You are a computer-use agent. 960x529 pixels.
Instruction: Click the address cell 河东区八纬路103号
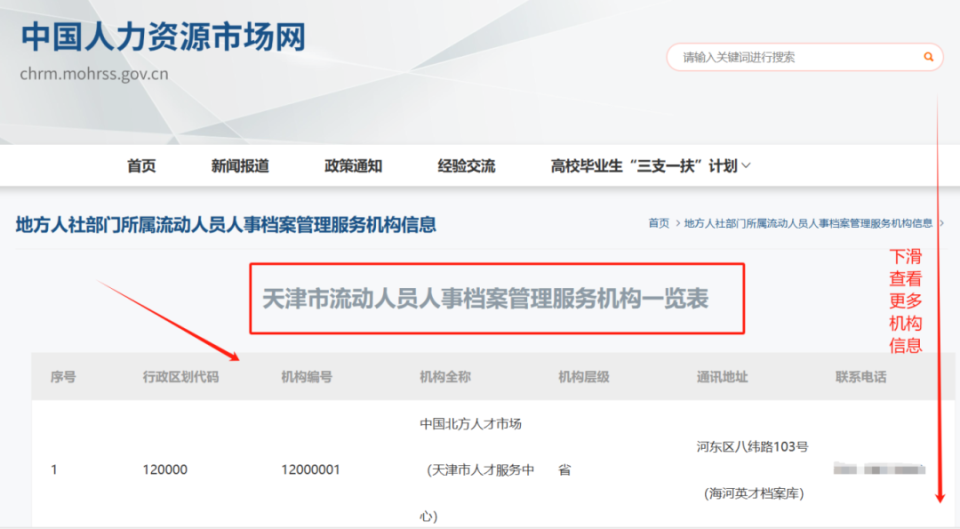tap(752, 447)
